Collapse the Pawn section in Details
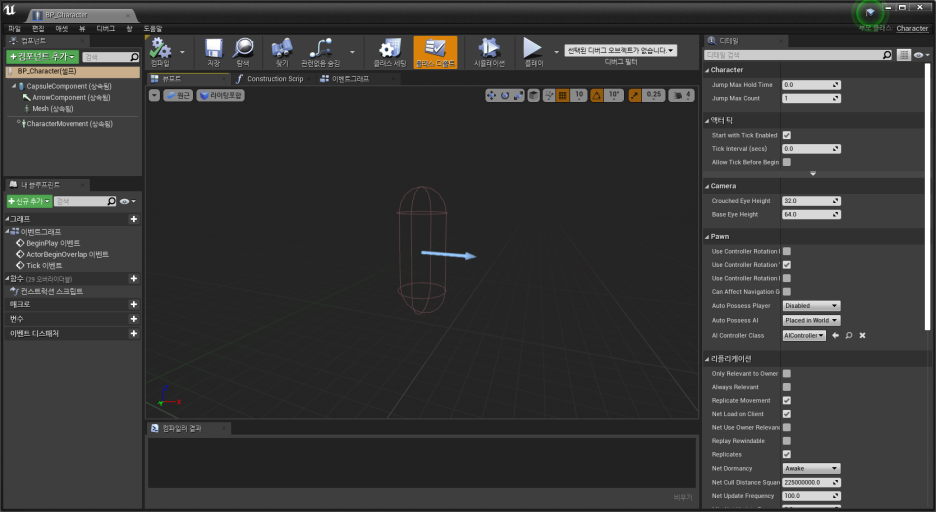936x512 pixels. pyautogui.click(x=707, y=237)
